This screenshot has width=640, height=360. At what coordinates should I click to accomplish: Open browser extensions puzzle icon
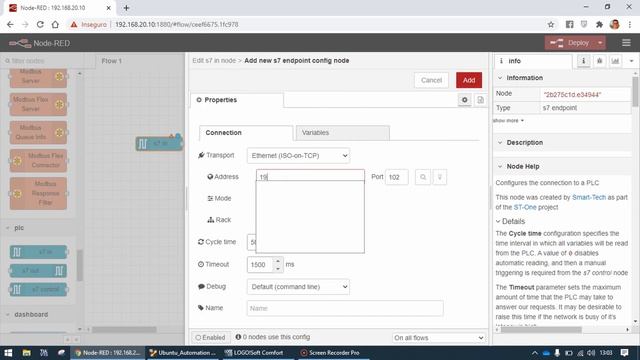tap(599, 24)
